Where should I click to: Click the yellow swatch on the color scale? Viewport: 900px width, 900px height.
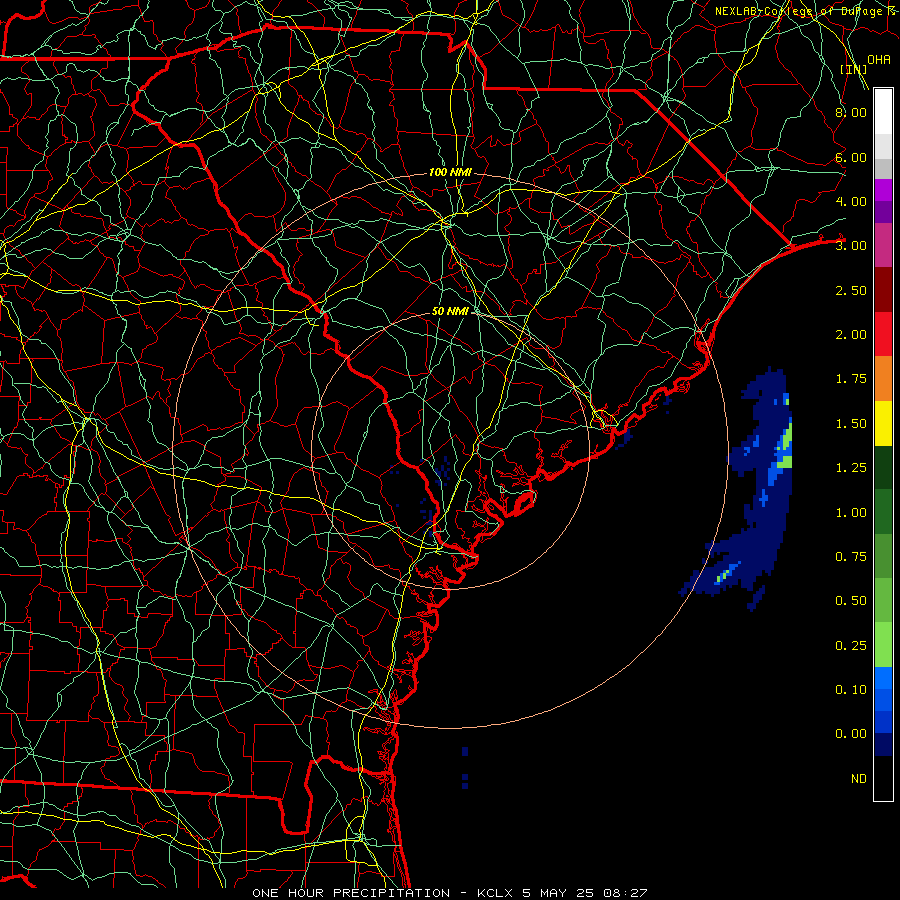tap(883, 423)
